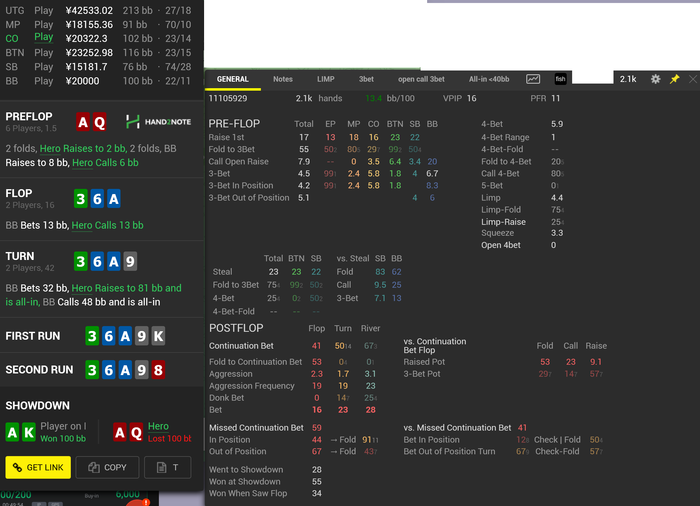
Task: Click Went to Showdown value 28
Action: [317, 469]
